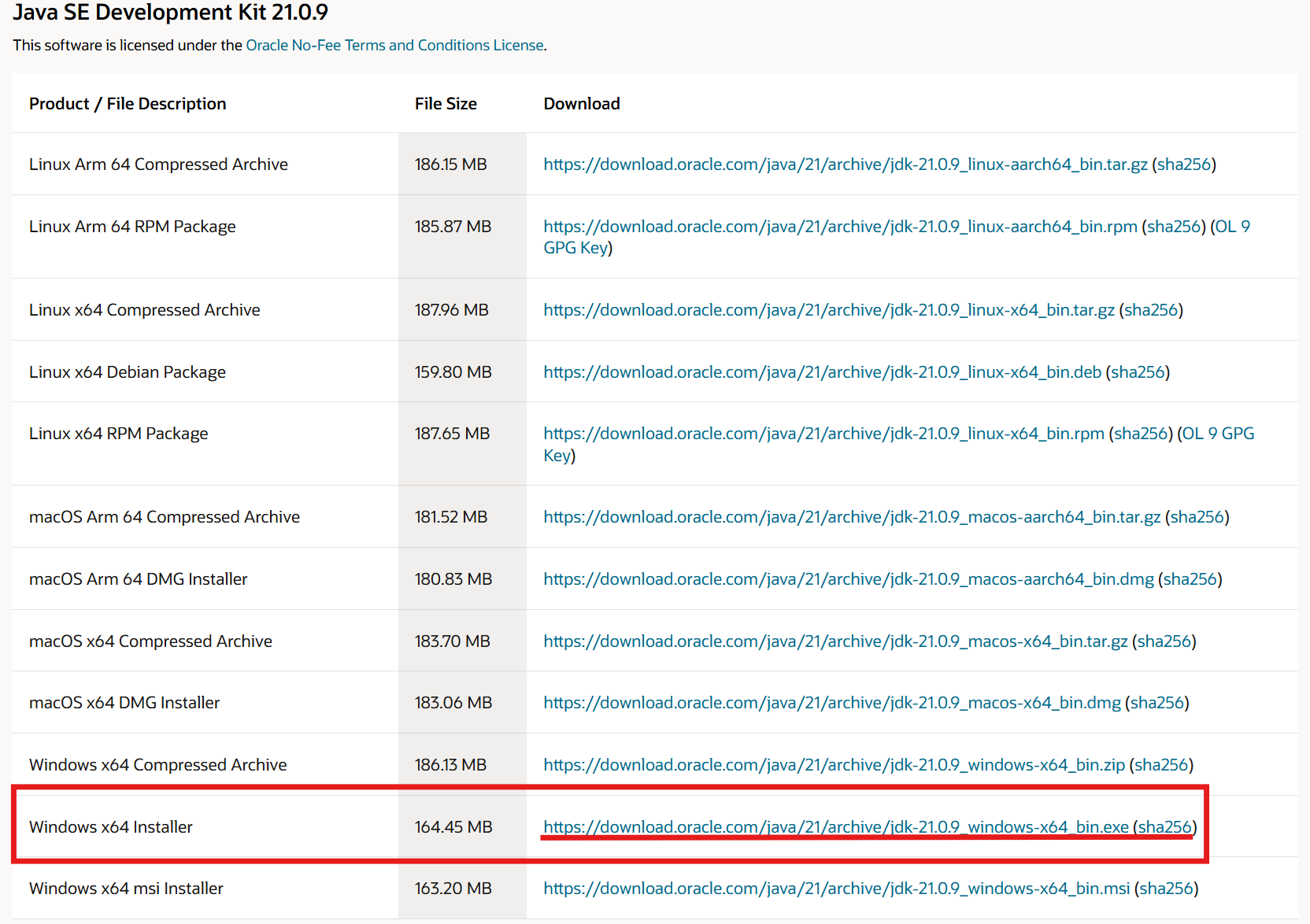Download the Linux x64 tar.gz archive
The image size is (1310, 924).
click(828, 310)
